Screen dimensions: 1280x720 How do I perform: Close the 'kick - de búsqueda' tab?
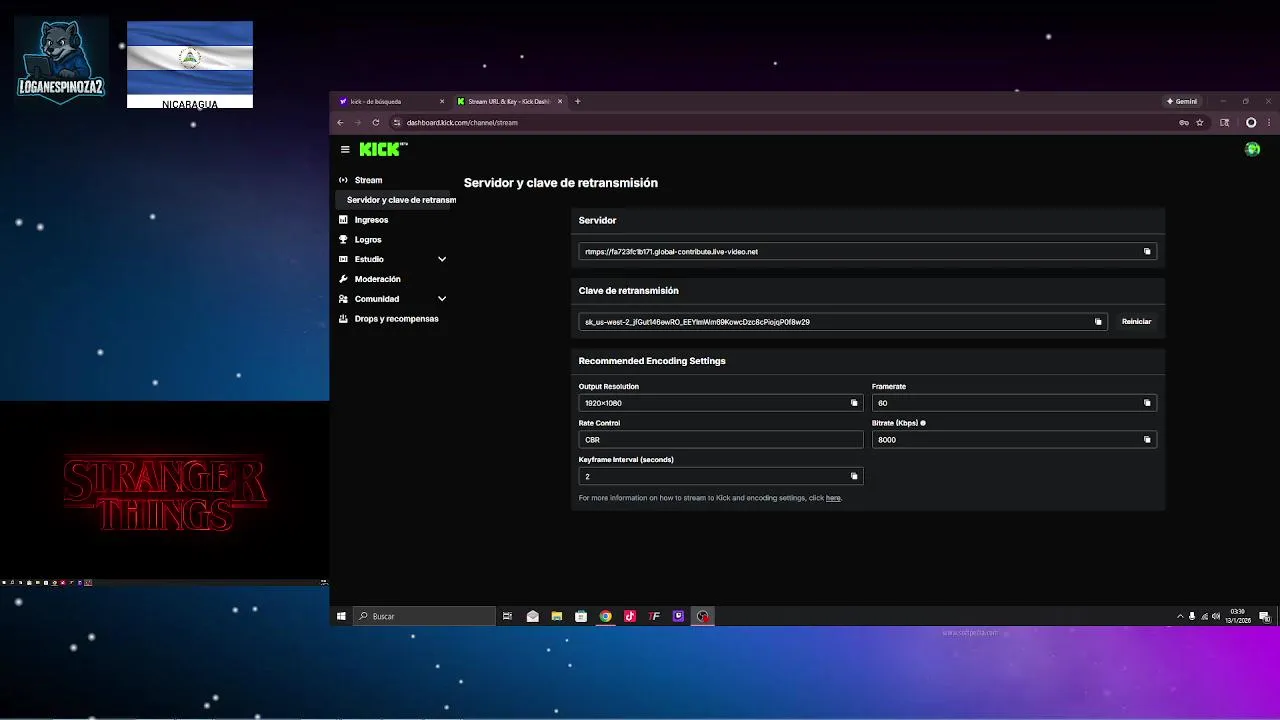(x=442, y=101)
